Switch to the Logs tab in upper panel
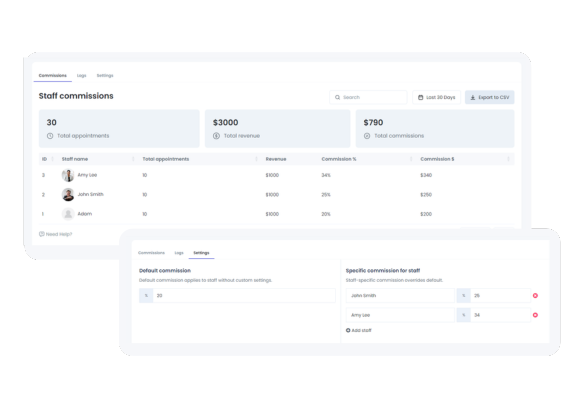The width and height of the screenshot is (584, 408). 82,76
